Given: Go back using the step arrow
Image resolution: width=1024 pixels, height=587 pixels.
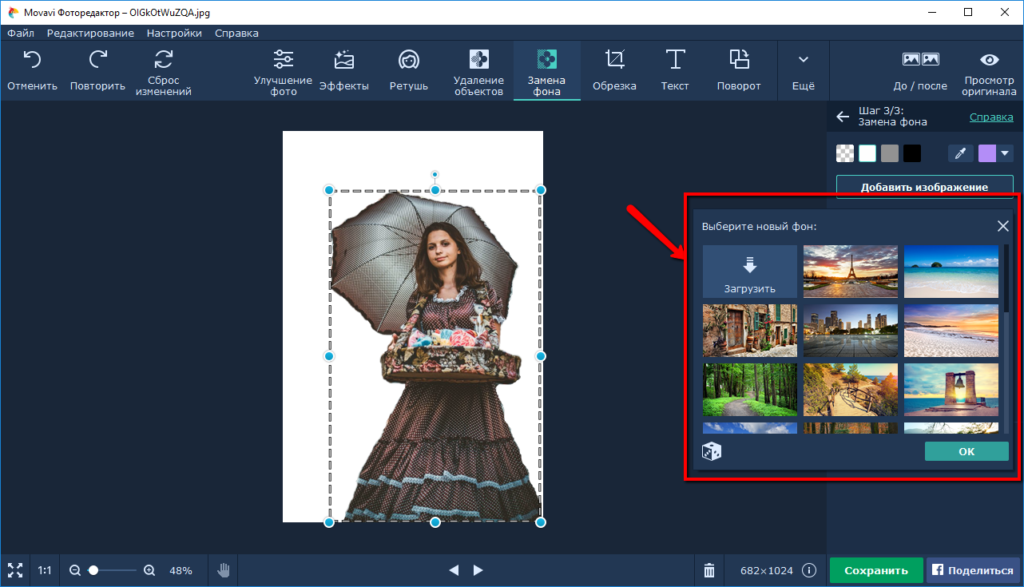Looking at the screenshot, I should click(842, 116).
